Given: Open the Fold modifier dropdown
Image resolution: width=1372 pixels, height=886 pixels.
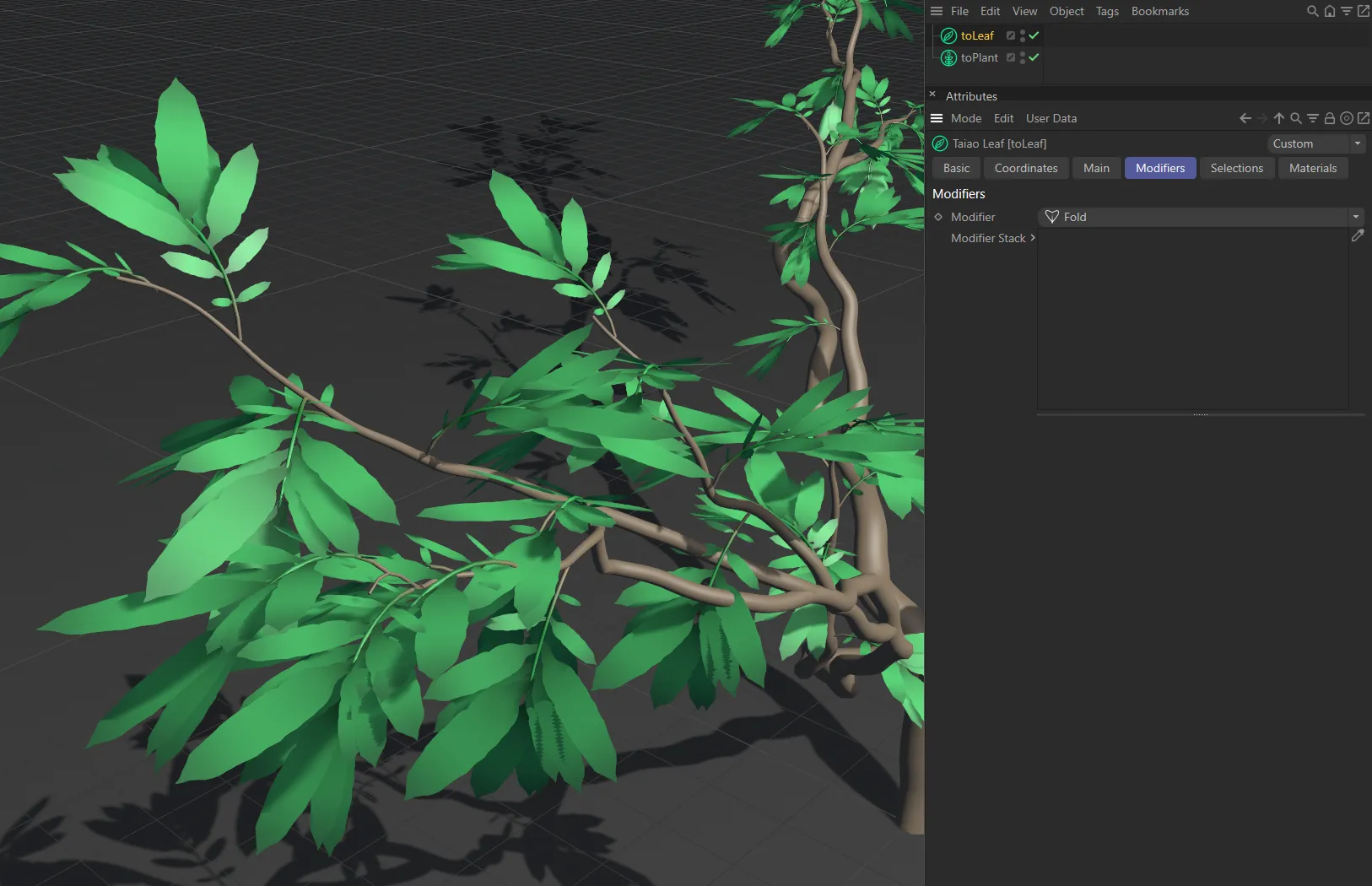Looking at the screenshot, I should click(1355, 217).
